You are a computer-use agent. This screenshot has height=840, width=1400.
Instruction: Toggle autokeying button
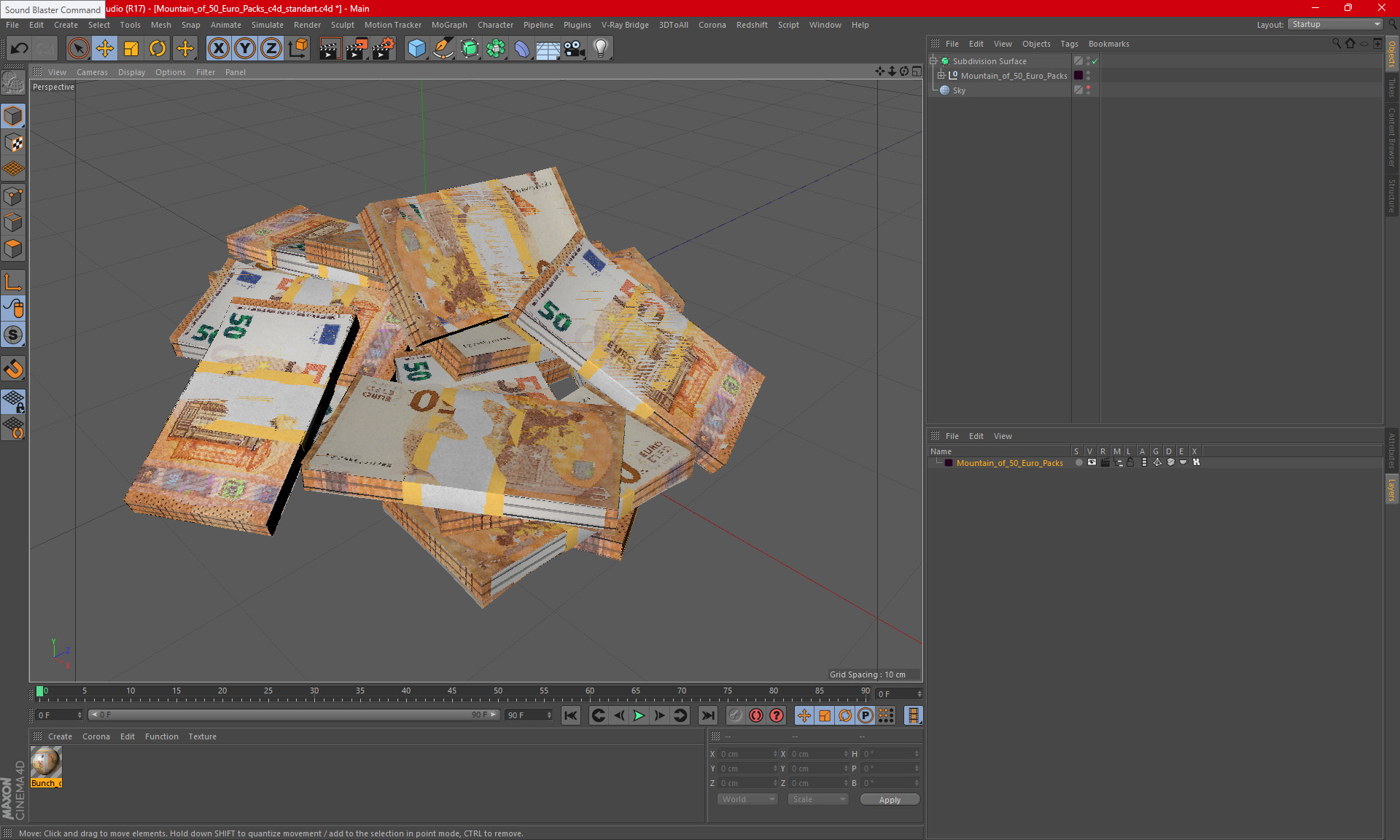click(756, 715)
